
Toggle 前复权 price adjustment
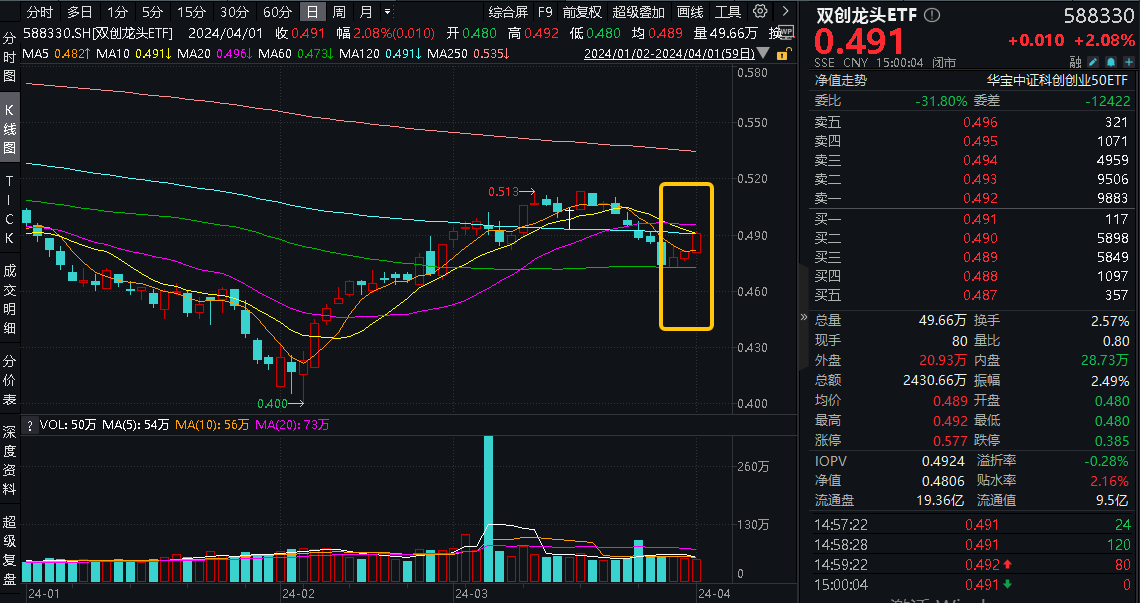pyautogui.click(x=582, y=12)
